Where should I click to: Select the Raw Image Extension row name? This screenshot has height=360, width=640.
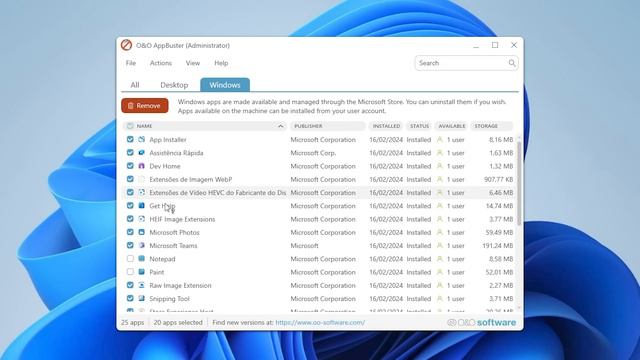(x=180, y=285)
